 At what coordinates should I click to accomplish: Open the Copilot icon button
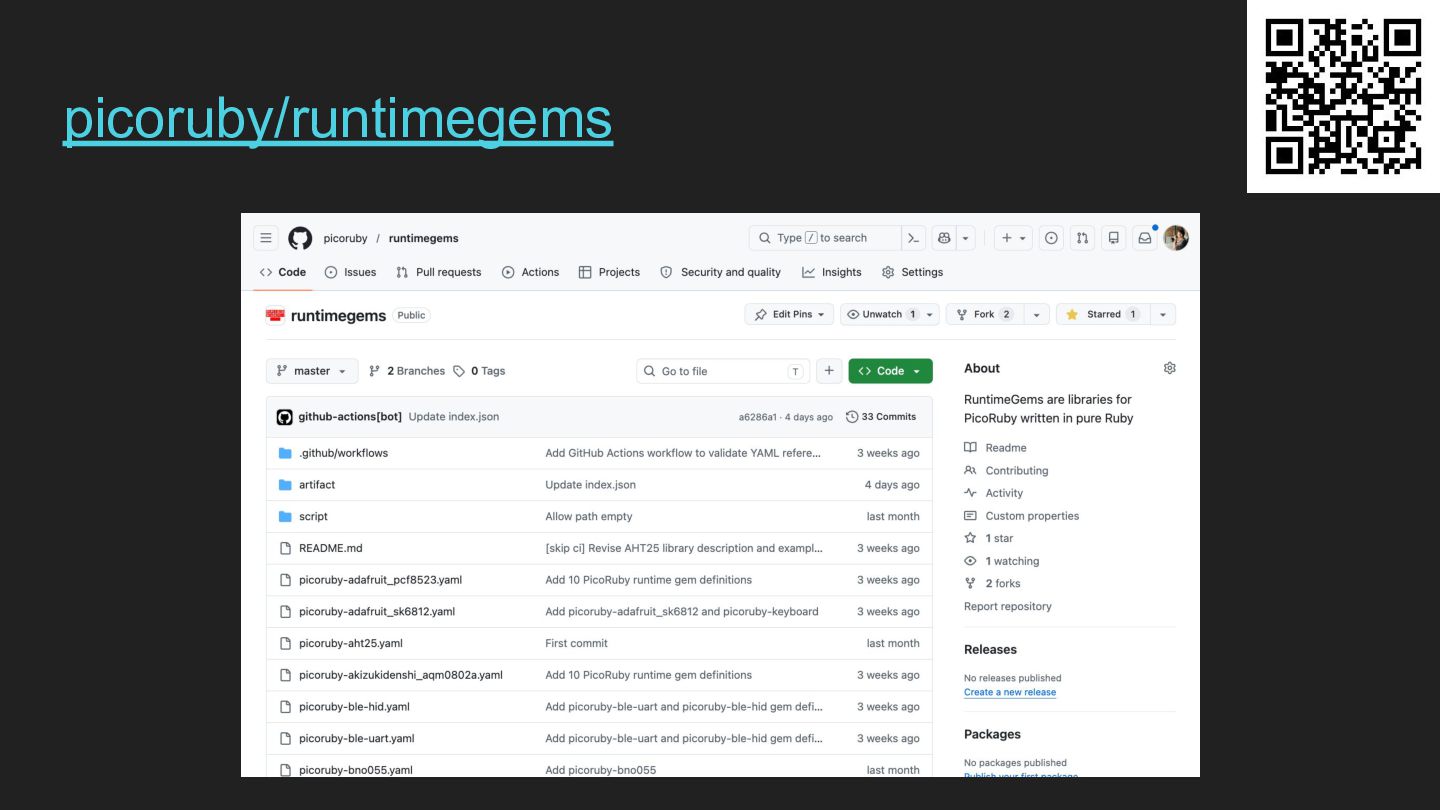point(944,238)
